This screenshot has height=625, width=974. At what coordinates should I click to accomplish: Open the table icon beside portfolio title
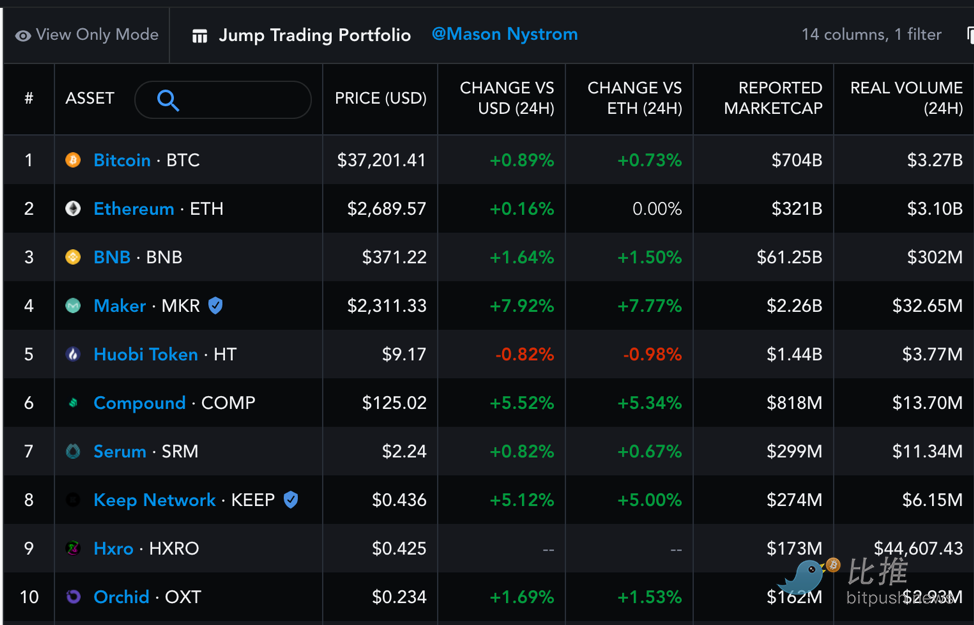[199, 36]
